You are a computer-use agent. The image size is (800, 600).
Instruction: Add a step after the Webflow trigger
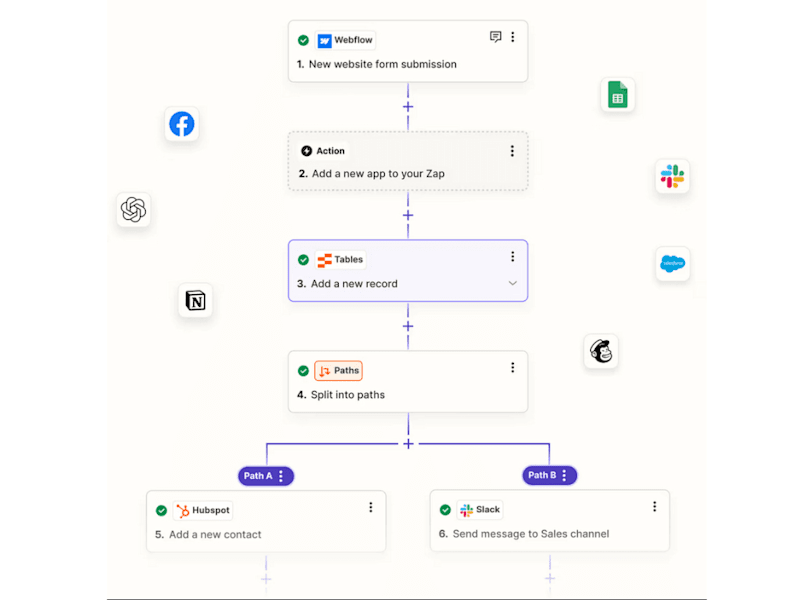point(408,107)
